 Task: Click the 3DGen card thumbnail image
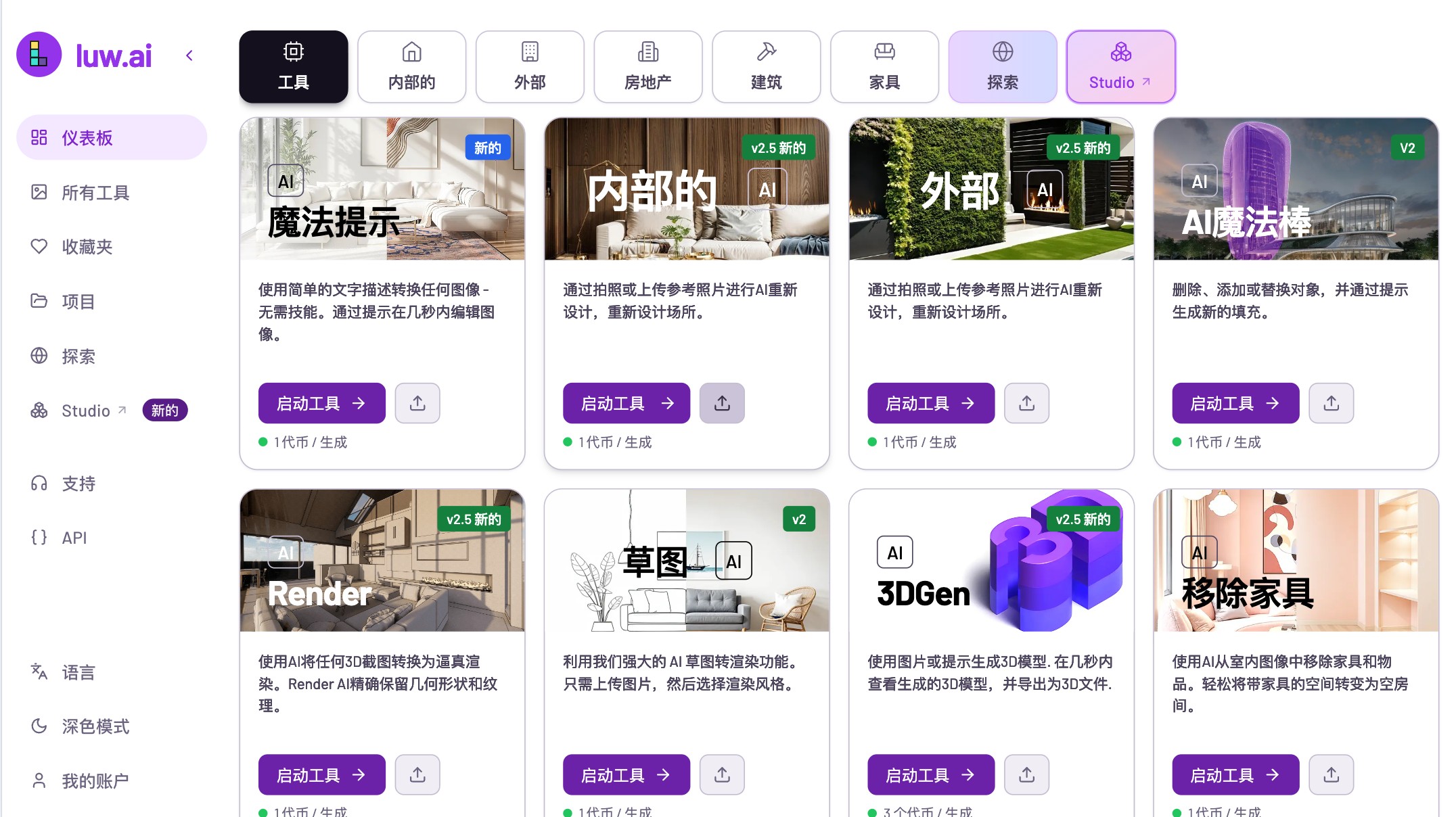pos(991,561)
